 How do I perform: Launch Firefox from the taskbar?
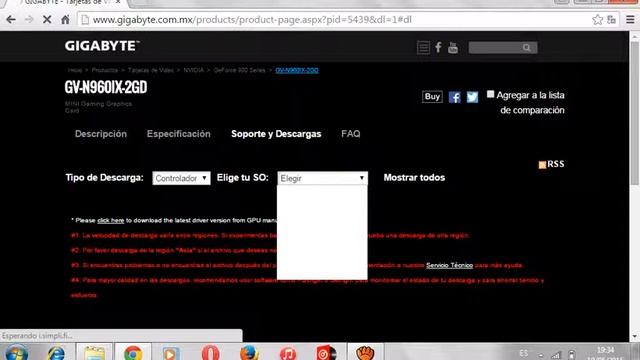[249, 353]
